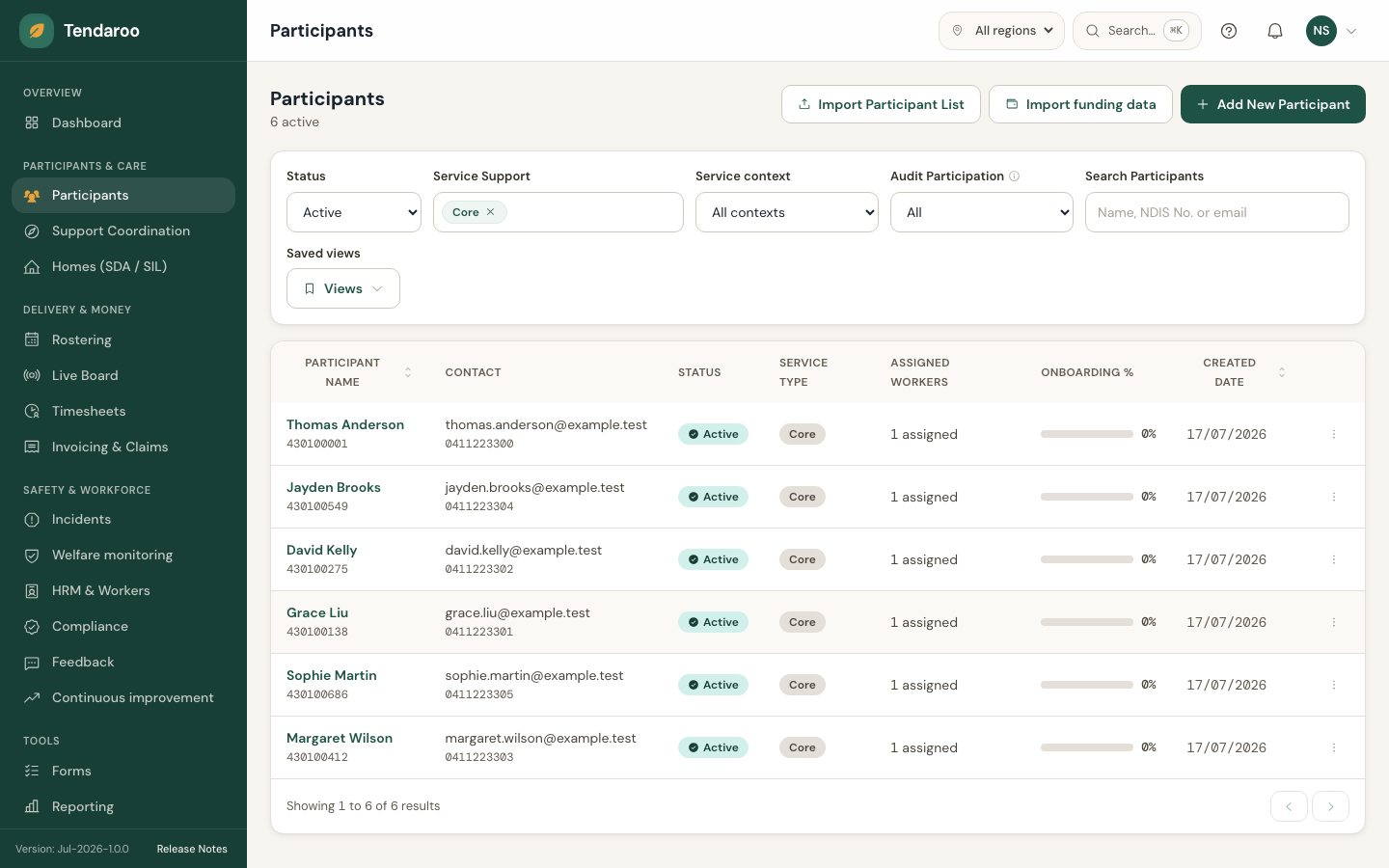Screen dimensions: 1389x868
Task: Open notifications bell icon
Action: 1275,31
